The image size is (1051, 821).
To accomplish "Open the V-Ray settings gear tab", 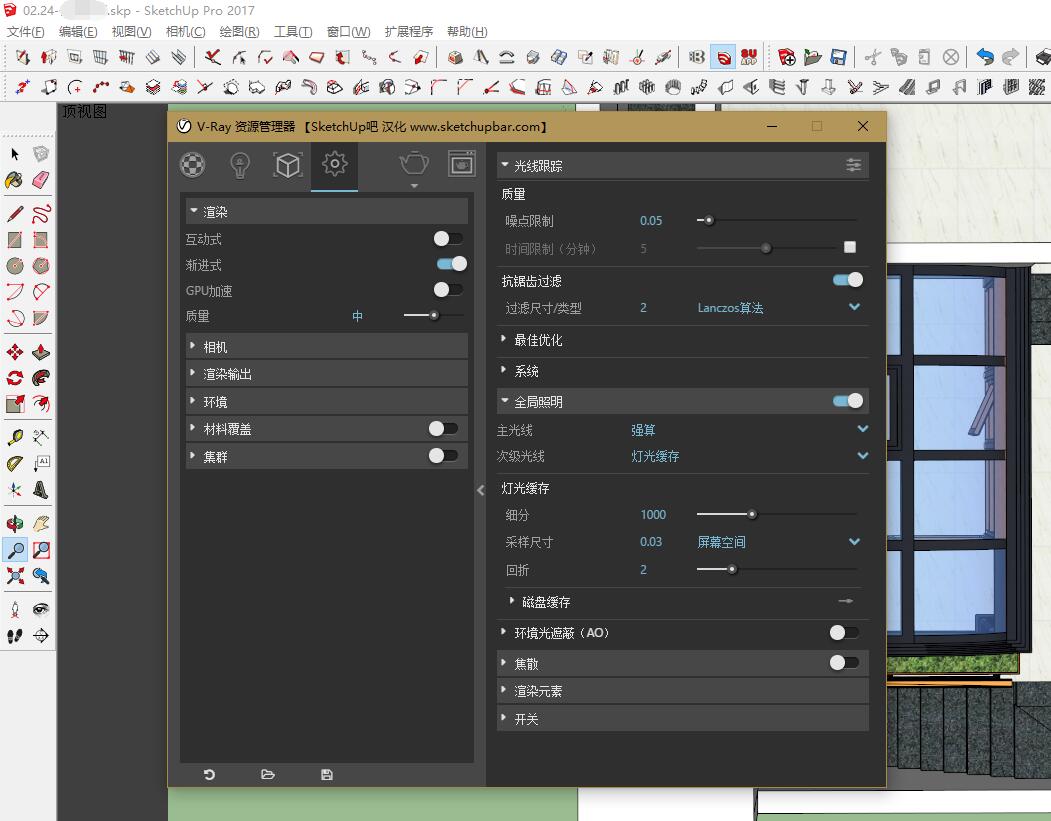I will click(x=334, y=164).
